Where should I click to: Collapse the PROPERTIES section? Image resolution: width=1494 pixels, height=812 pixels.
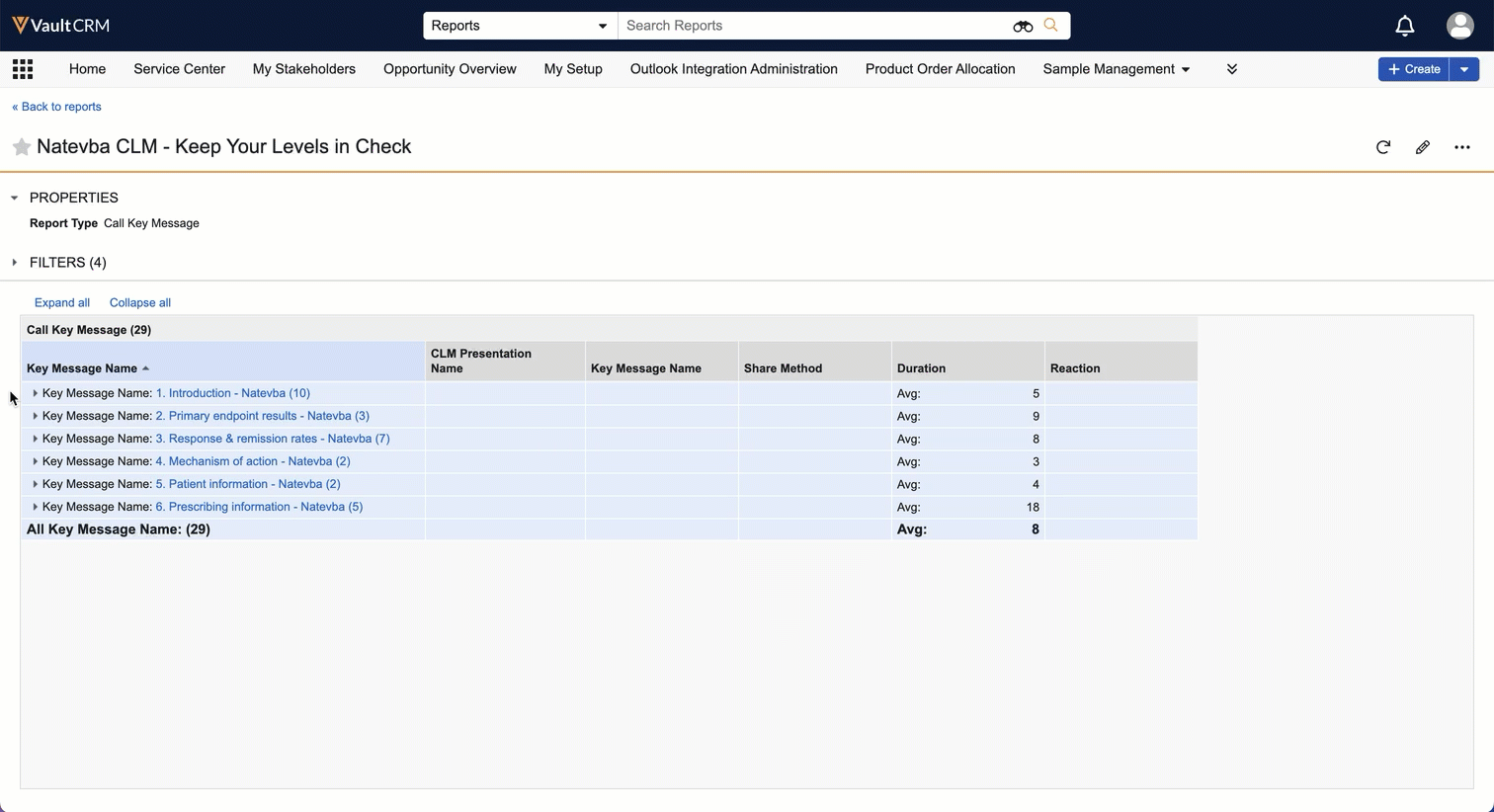(x=15, y=198)
